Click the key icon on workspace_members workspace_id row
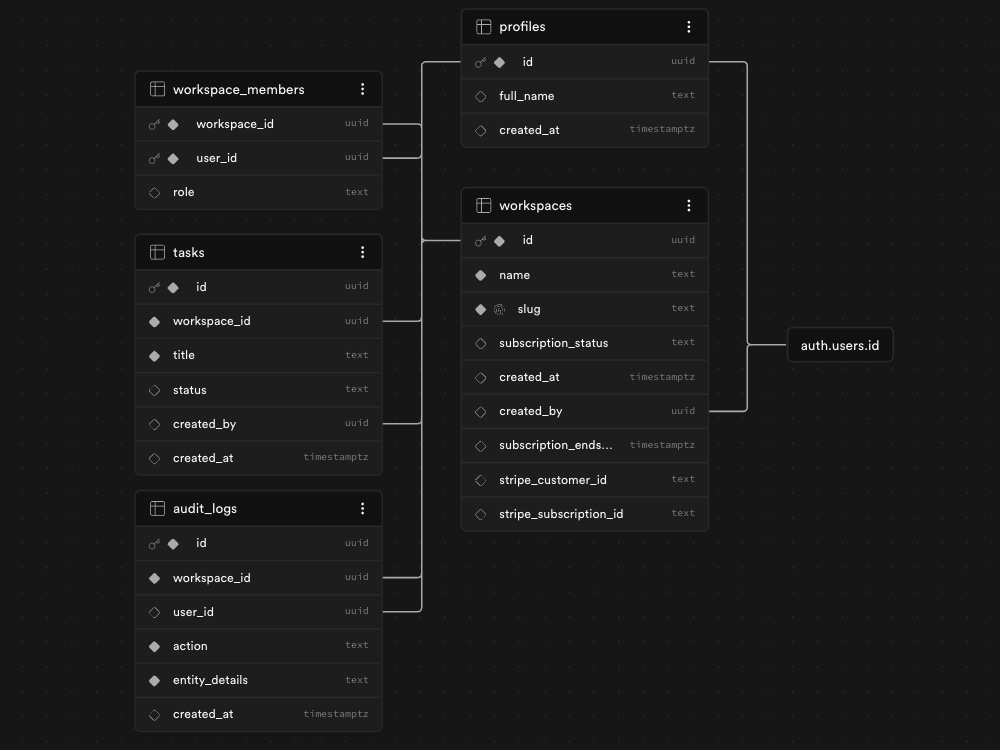1000x750 pixels. coord(154,124)
